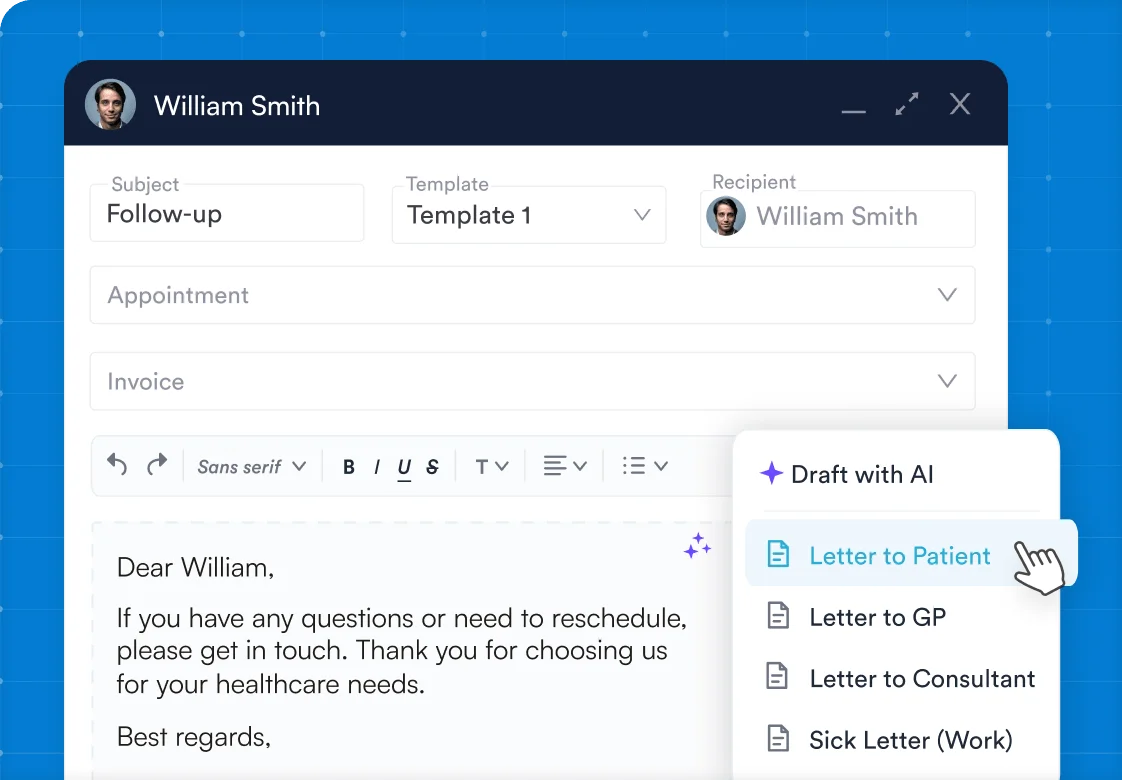This screenshot has height=780, width=1122.
Task: Select Letter to Patient option
Action: [911, 553]
